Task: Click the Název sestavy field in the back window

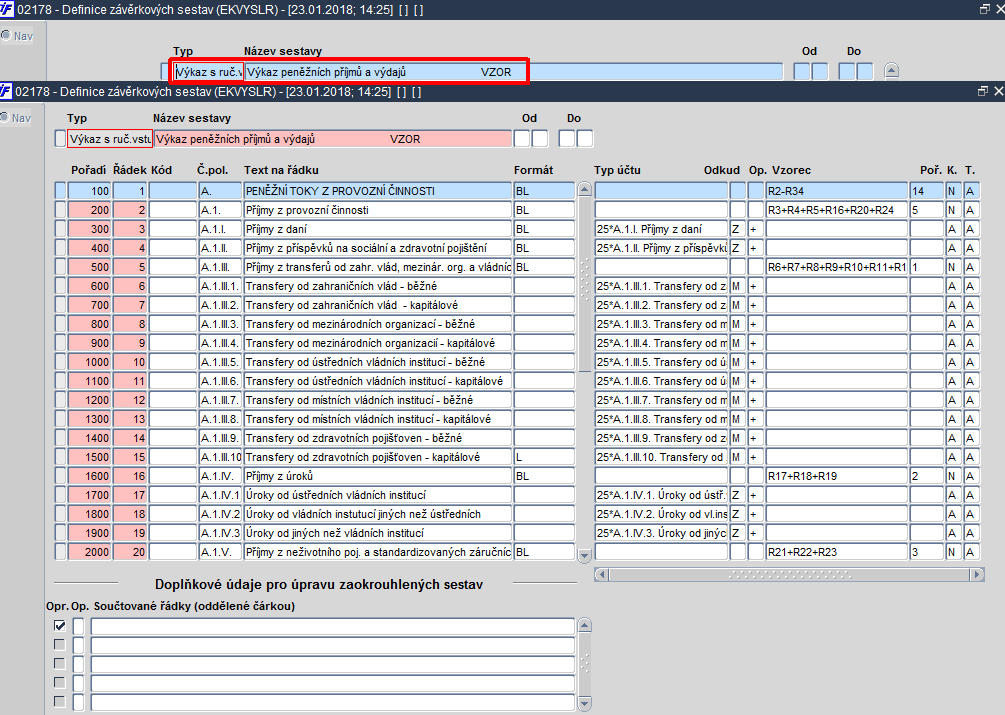Action: point(513,72)
